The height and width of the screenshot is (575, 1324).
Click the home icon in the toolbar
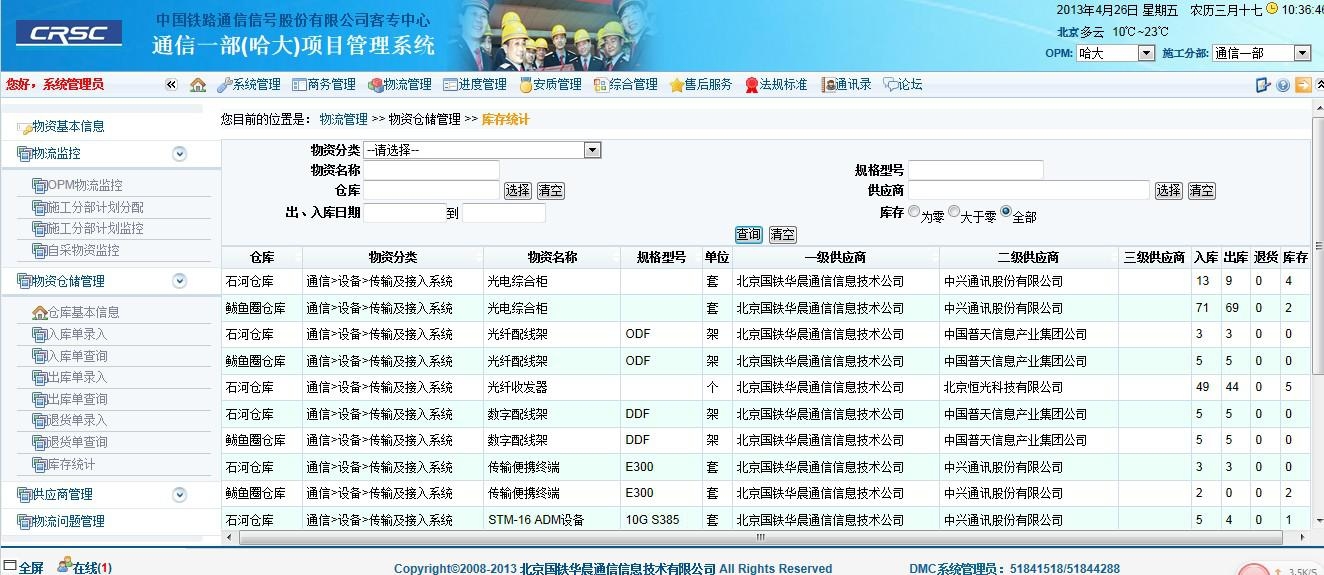[198, 85]
